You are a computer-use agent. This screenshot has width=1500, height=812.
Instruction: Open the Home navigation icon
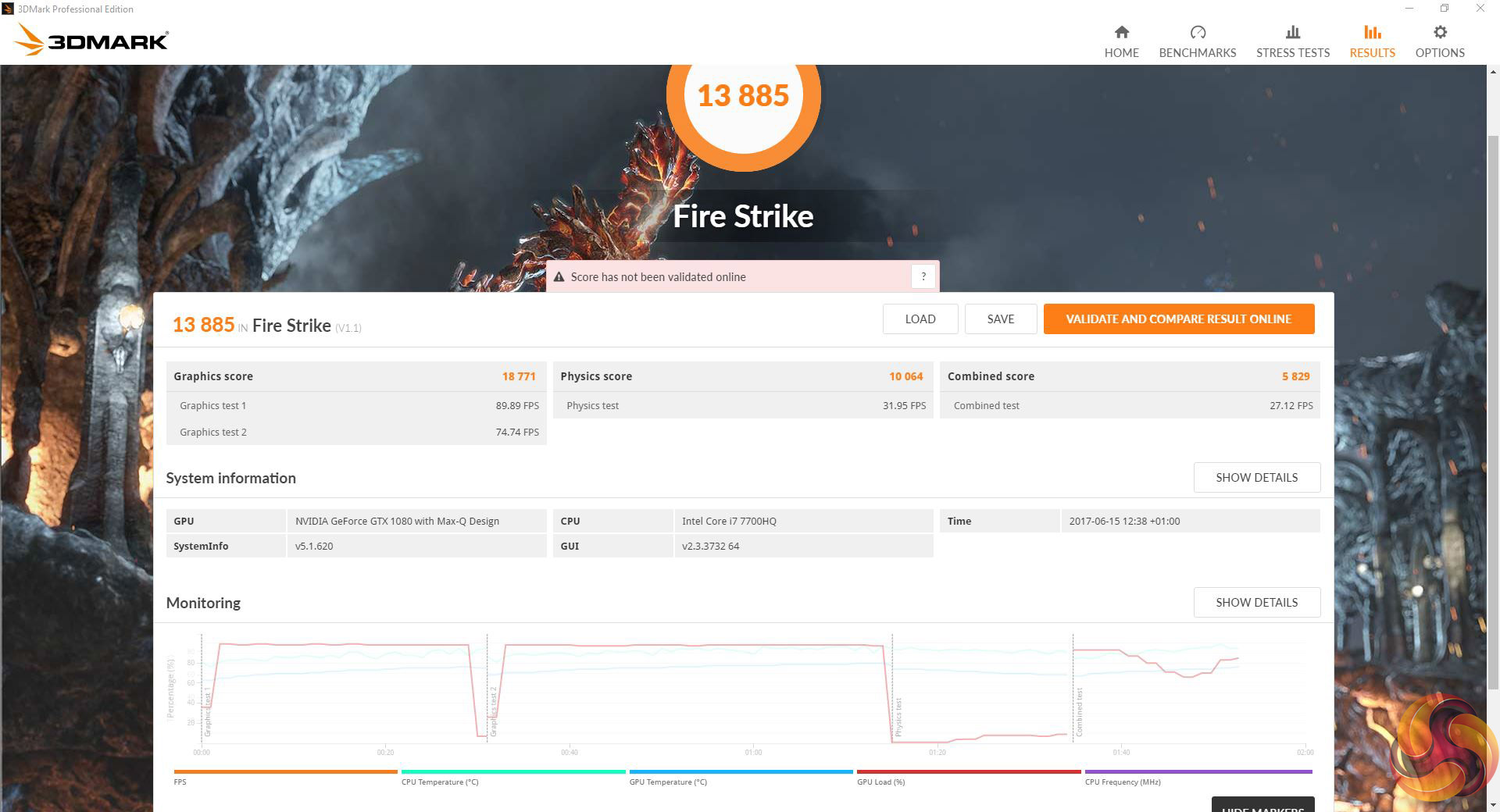1121,32
